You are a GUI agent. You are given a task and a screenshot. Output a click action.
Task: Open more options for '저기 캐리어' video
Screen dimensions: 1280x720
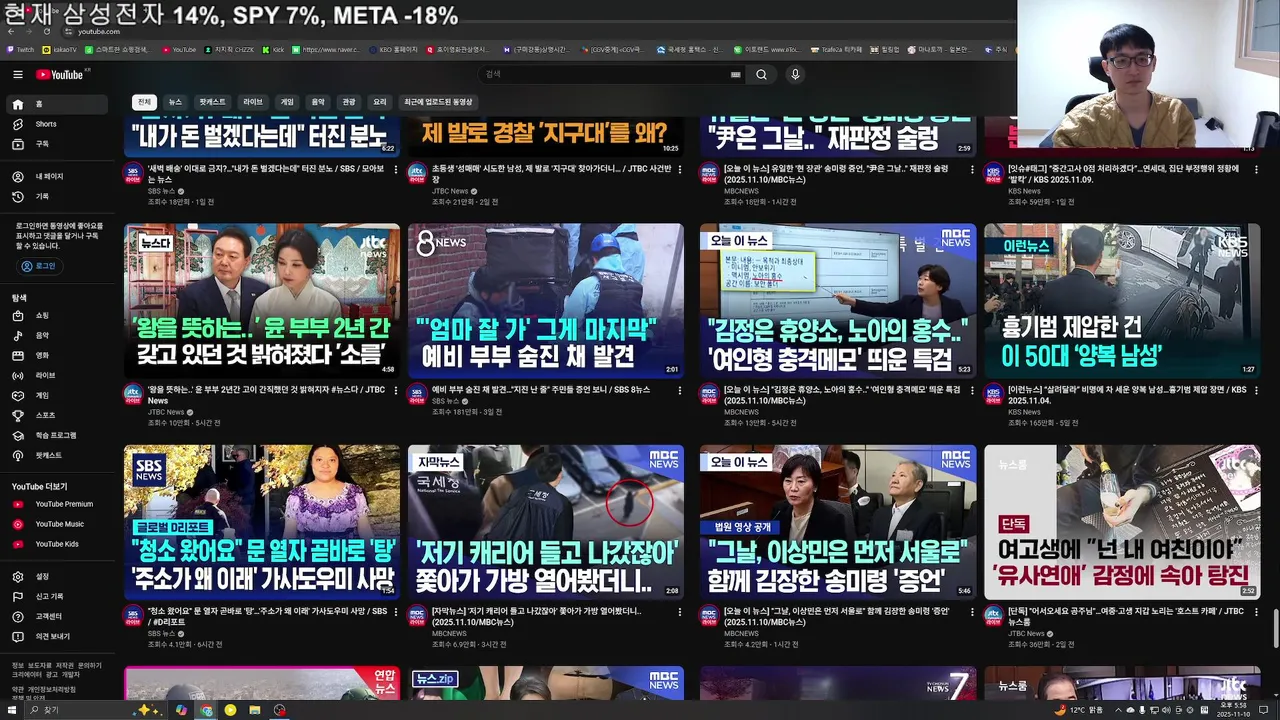coord(679,613)
